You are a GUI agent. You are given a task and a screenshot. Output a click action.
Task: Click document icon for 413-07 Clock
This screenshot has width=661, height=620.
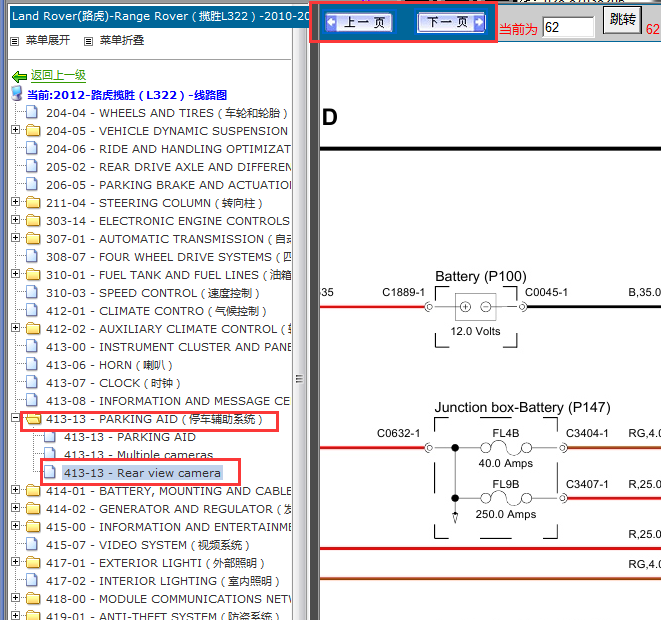(x=32, y=382)
